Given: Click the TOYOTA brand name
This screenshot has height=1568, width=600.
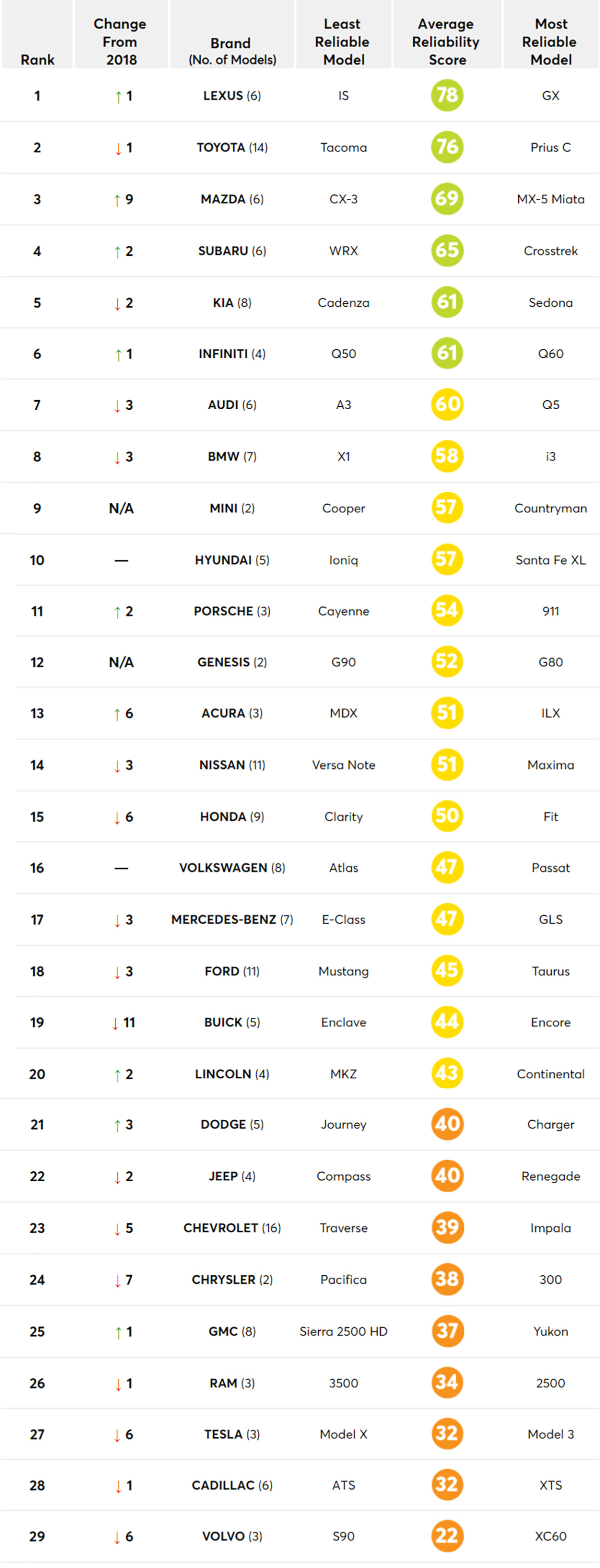Looking at the screenshot, I should tap(220, 147).
